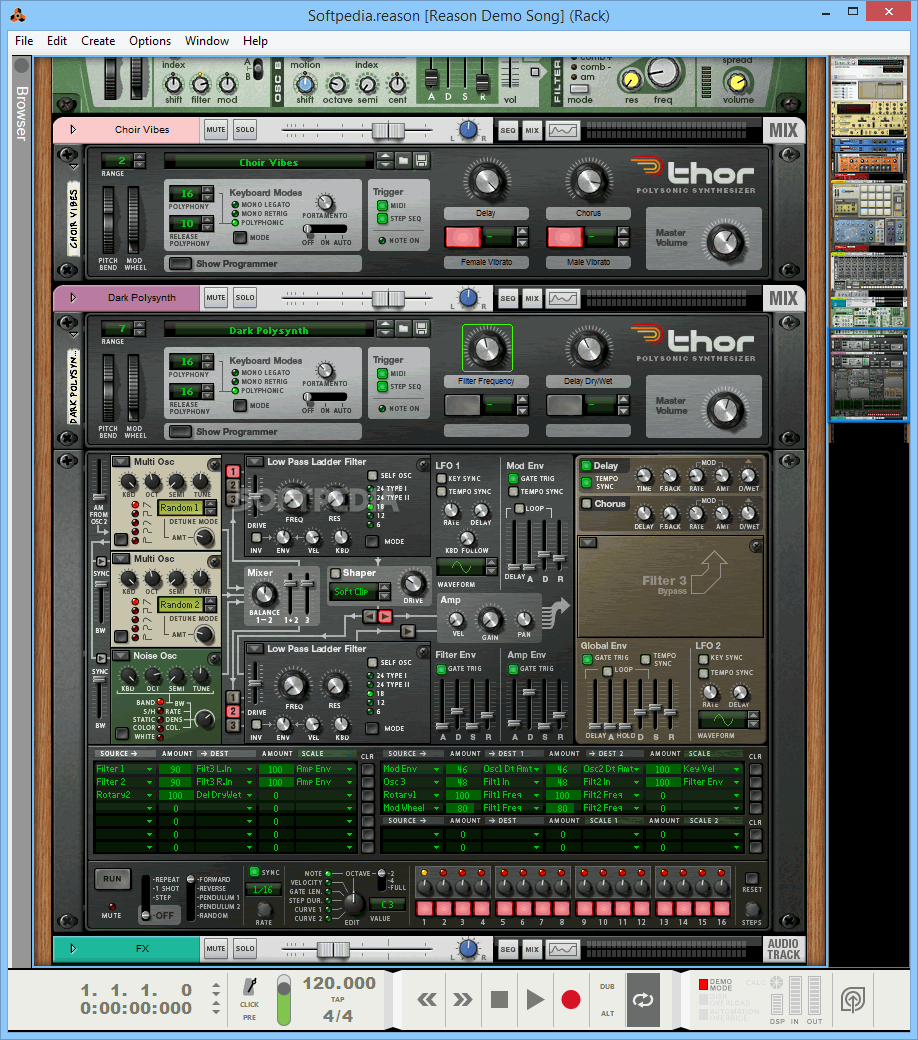Toggle the Shaper enable button
Viewport: 918px width, 1040px height.
[336, 573]
